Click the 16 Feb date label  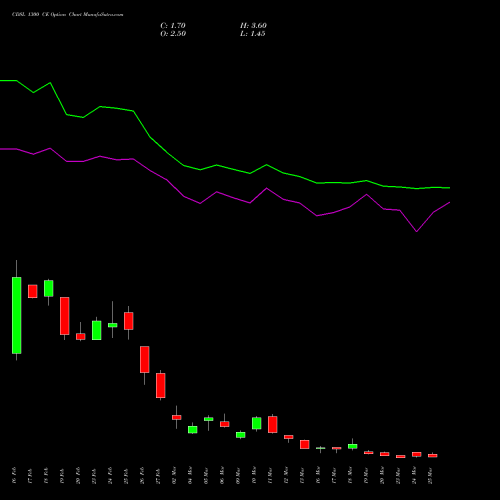pos(14,476)
